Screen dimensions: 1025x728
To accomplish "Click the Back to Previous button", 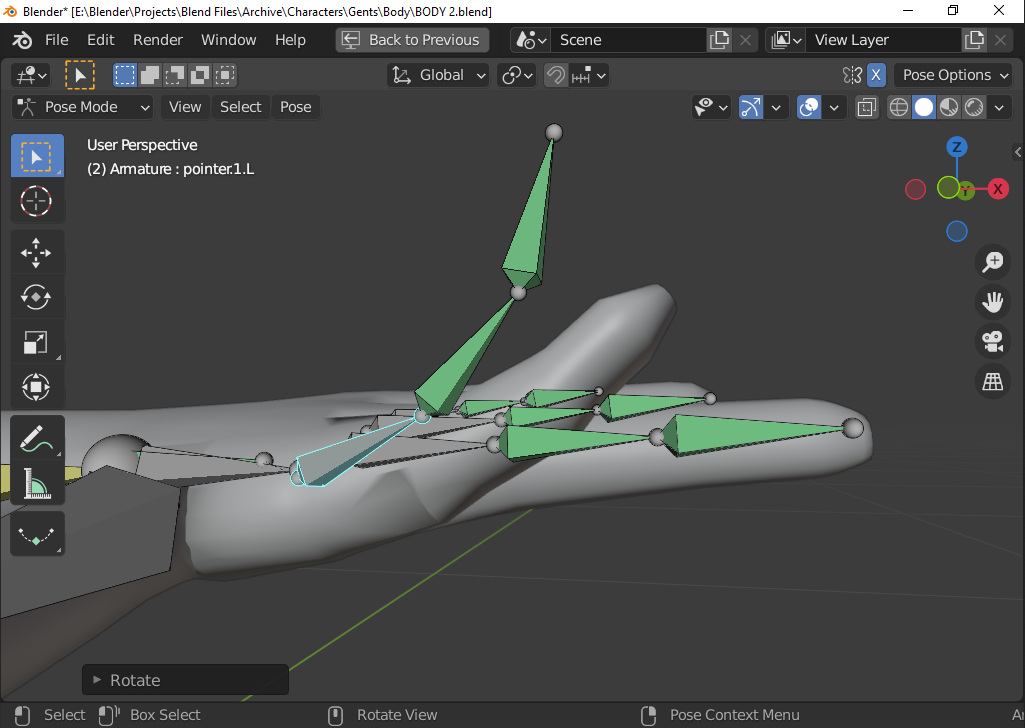I will (412, 40).
